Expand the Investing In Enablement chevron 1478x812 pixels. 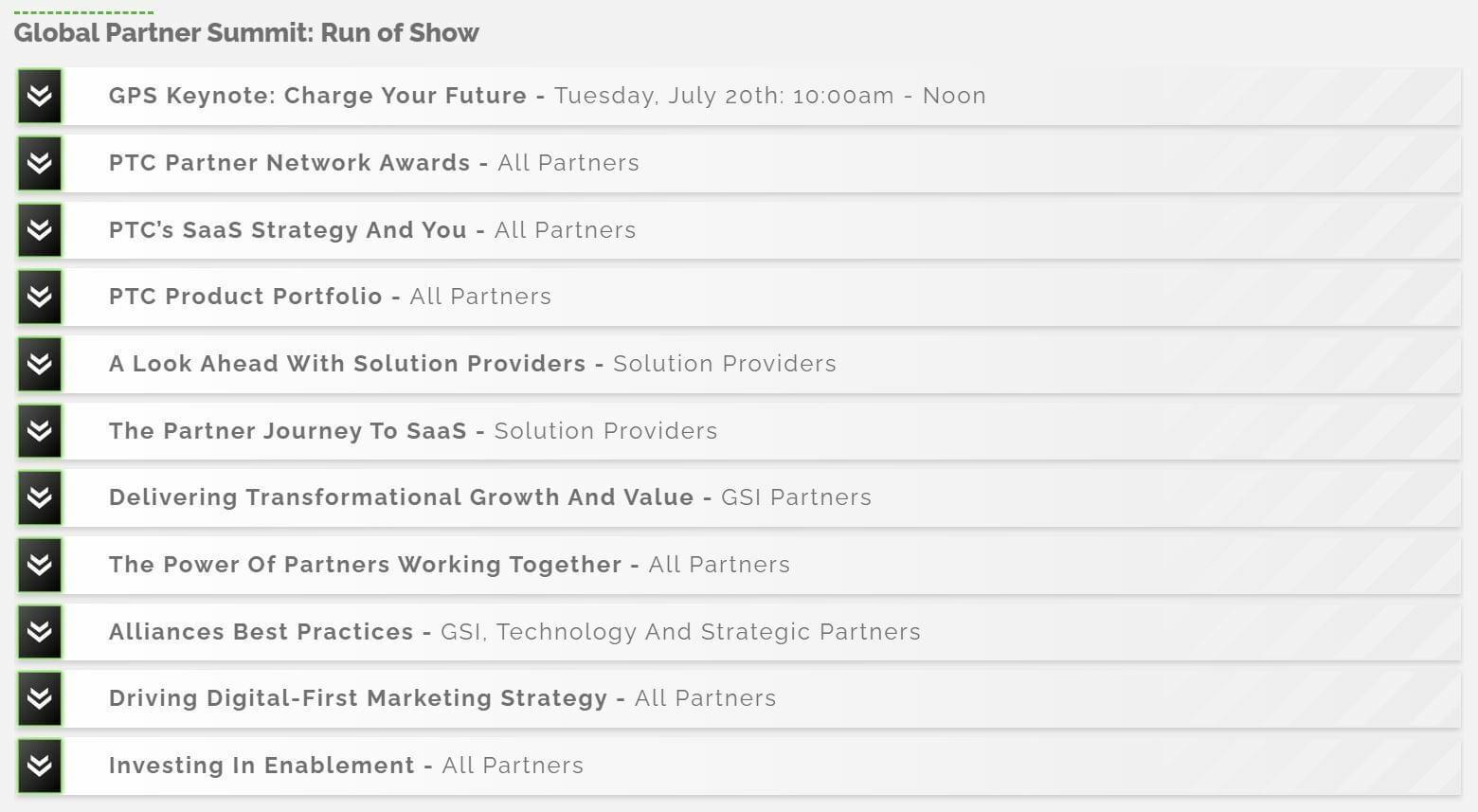pos(39,766)
